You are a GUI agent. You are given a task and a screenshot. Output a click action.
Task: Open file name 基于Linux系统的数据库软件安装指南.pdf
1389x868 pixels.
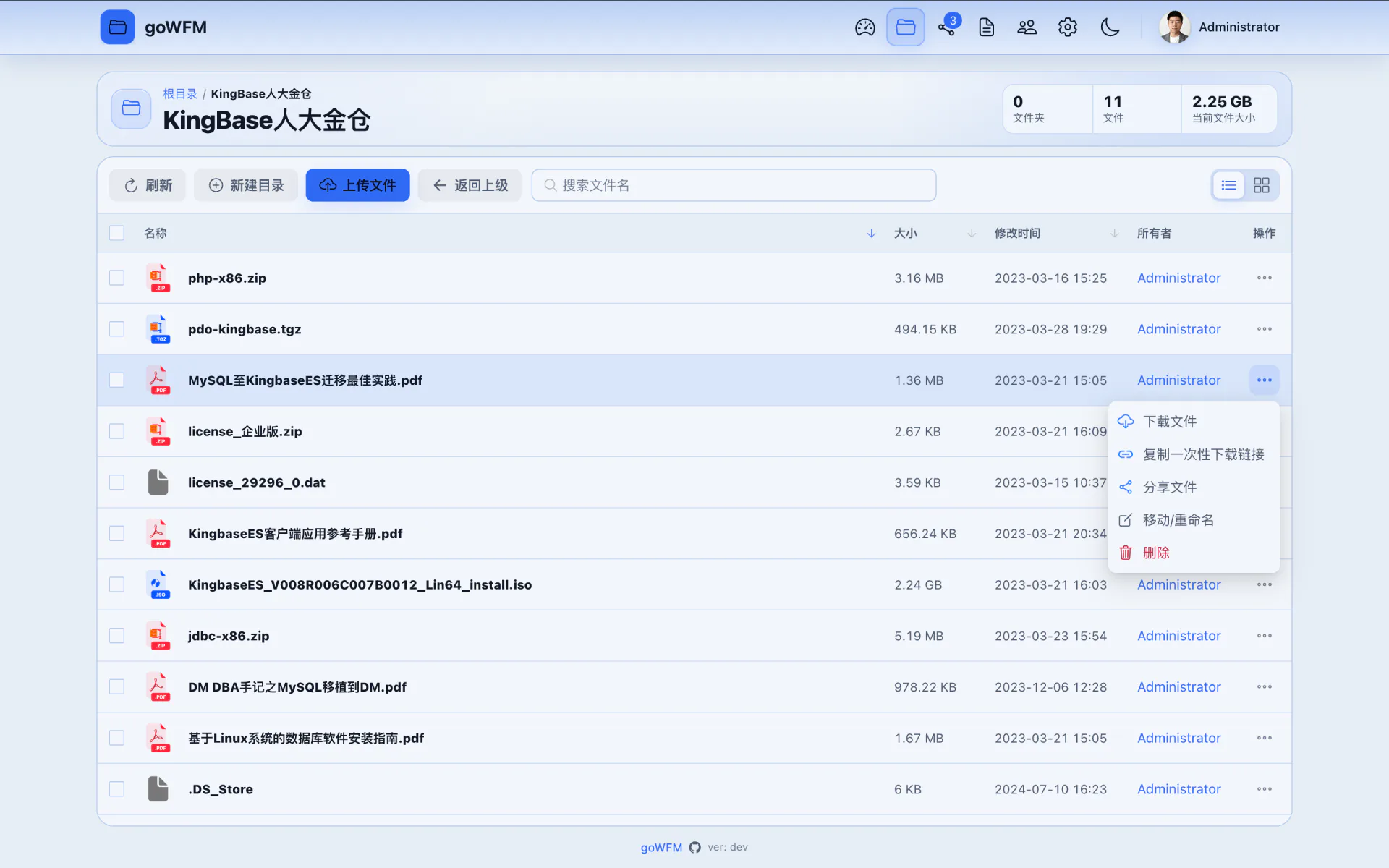click(306, 738)
